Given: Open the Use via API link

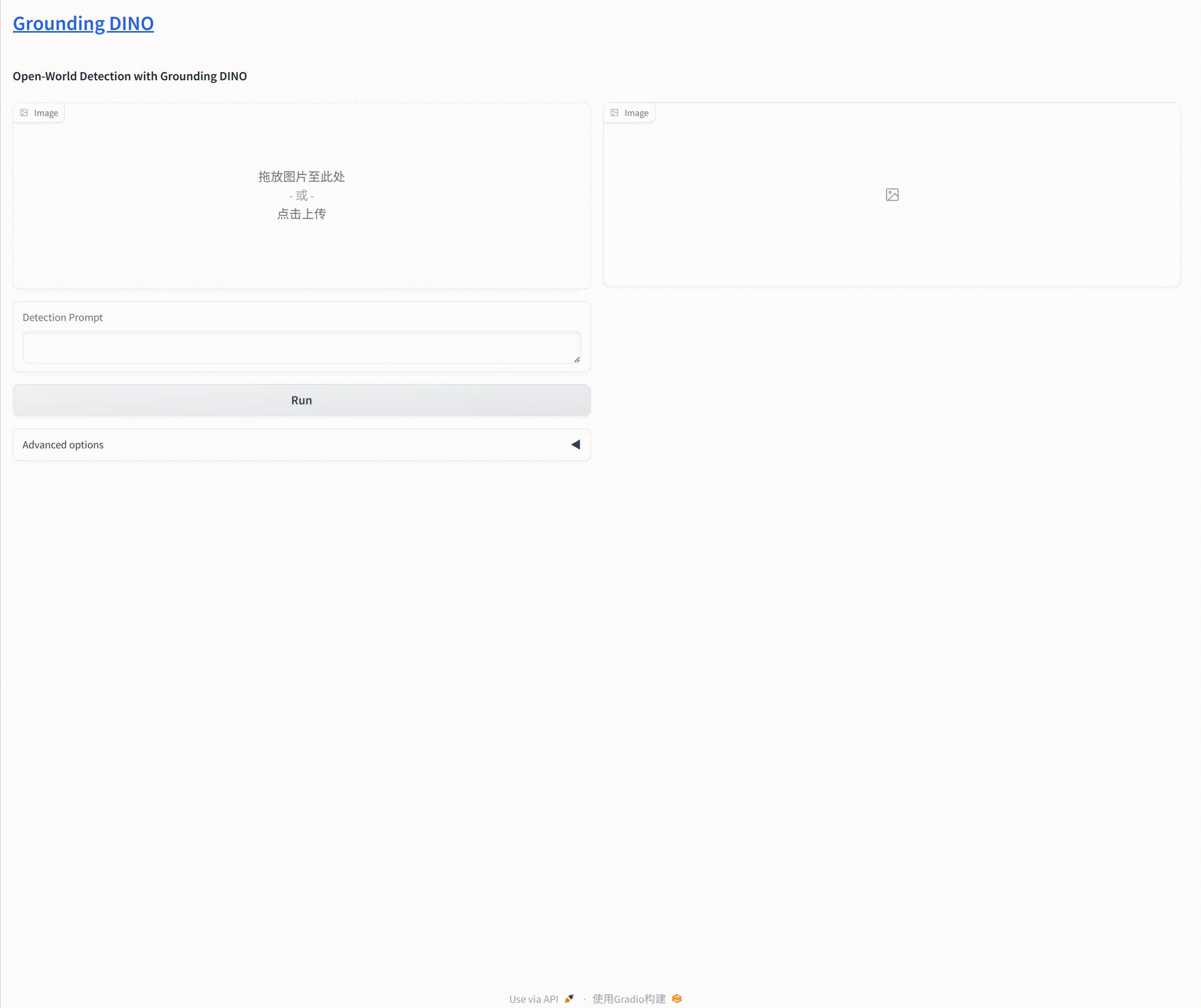Looking at the screenshot, I should 533,999.
